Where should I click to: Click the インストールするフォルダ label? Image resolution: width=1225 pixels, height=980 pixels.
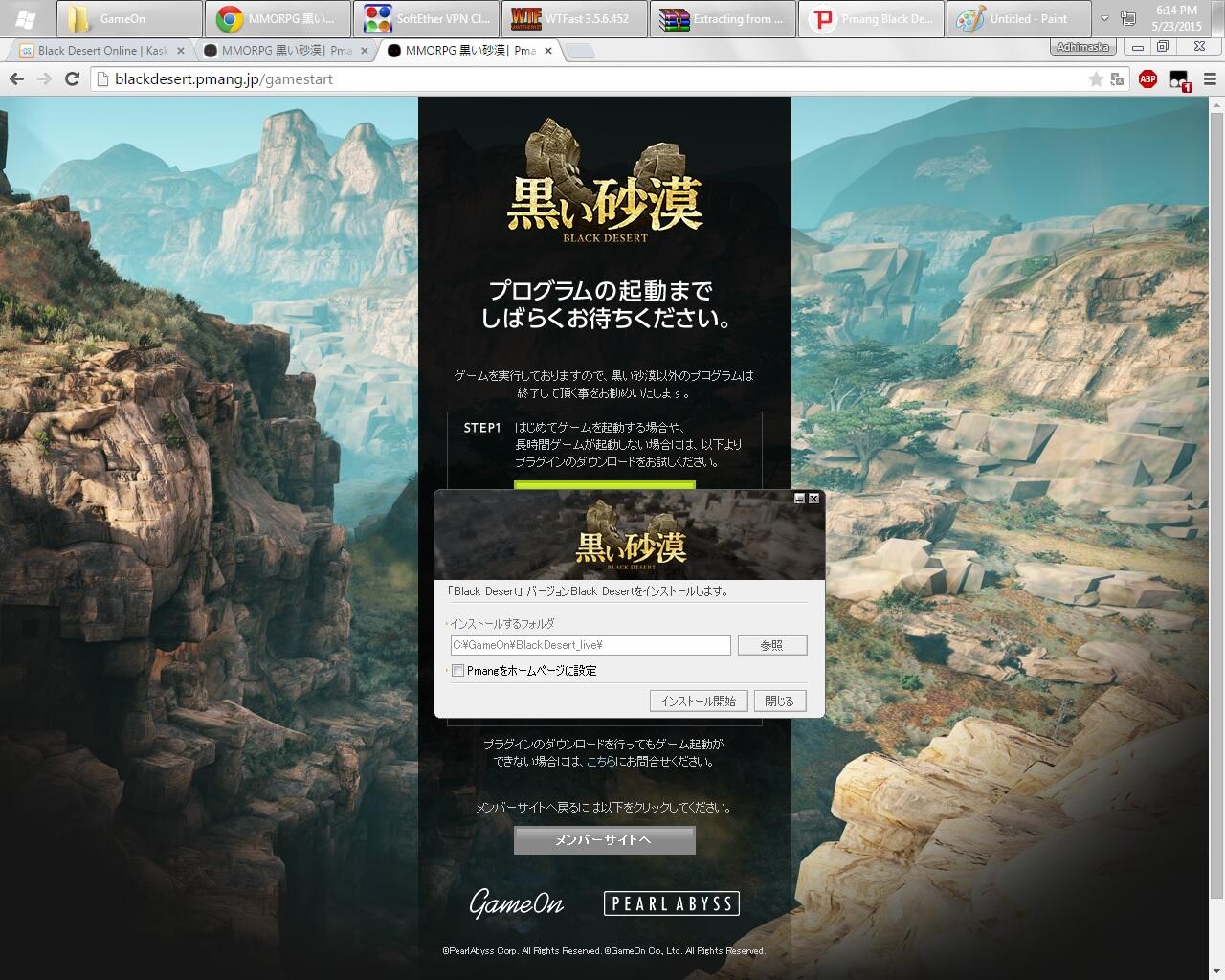(502, 624)
